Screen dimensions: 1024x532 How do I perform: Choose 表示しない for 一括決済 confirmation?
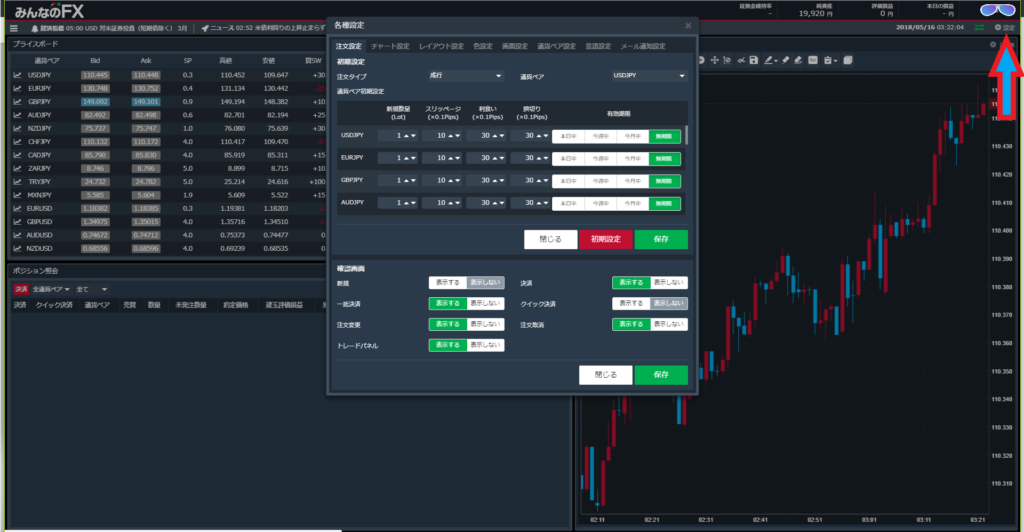point(485,304)
